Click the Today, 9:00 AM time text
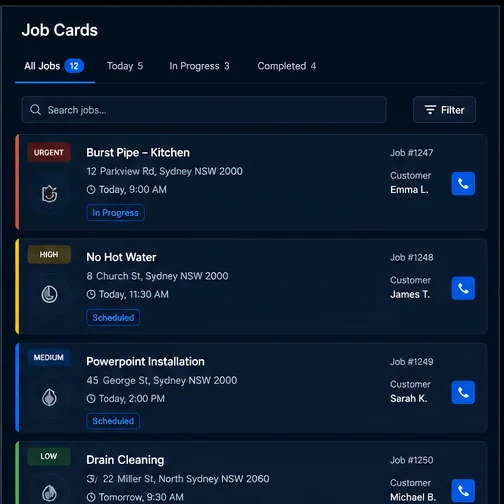This screenshot has height=504, width=504. (133, 190)
